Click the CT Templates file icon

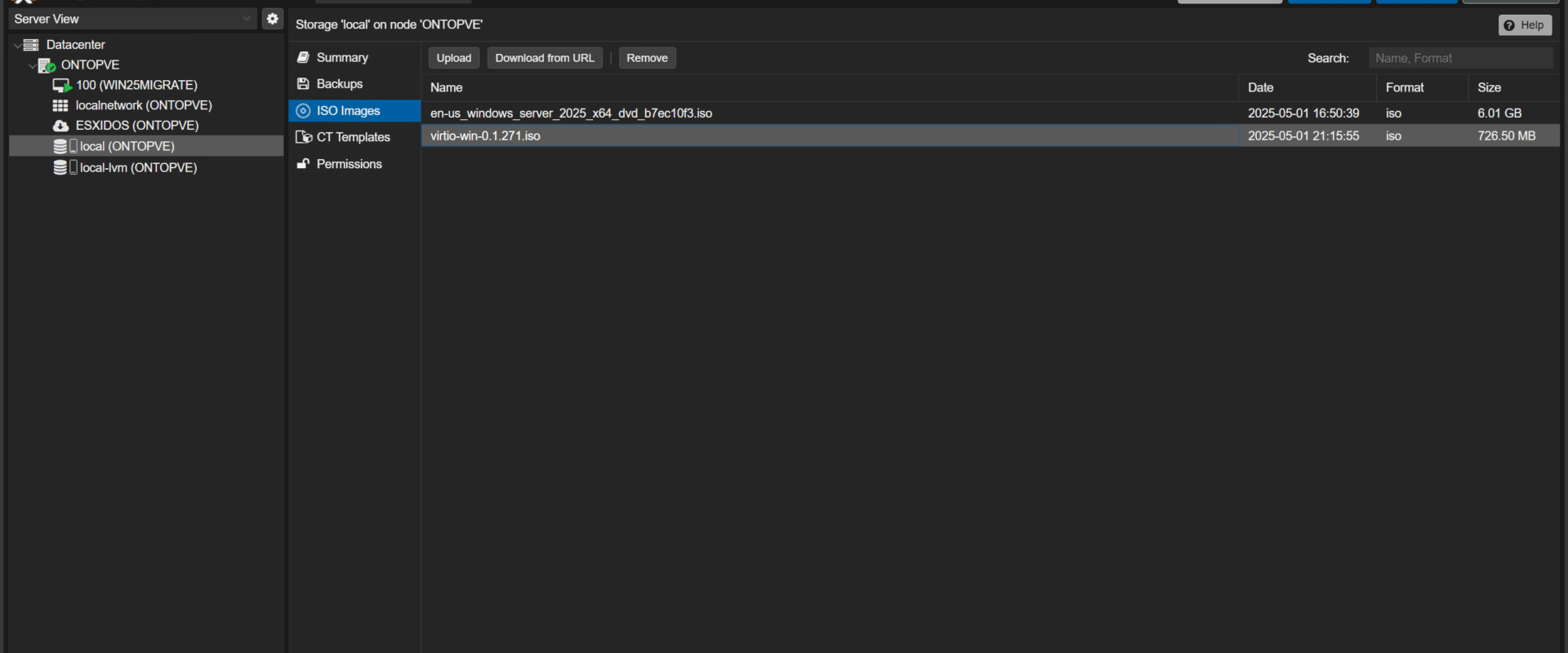[x=304, y=137]
